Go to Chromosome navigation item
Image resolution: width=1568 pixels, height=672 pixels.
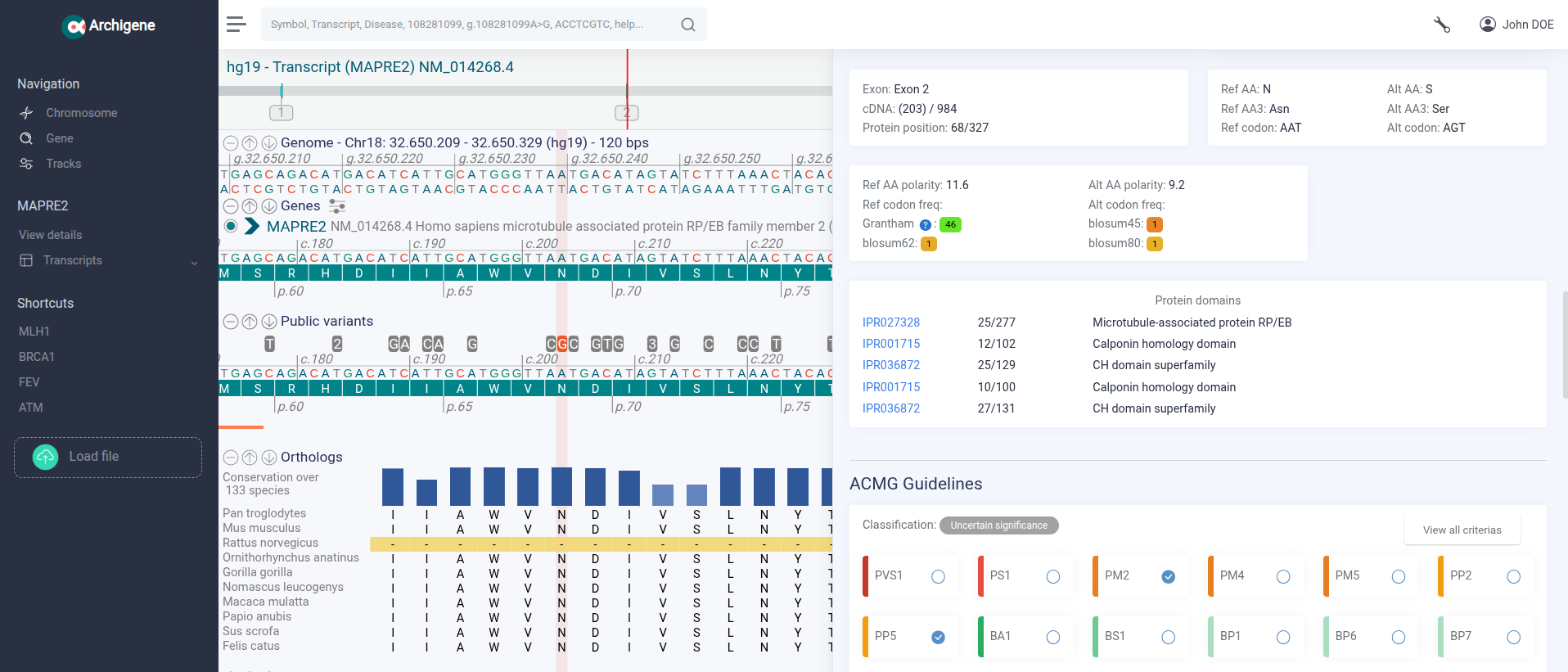click(x=81, y=113)
